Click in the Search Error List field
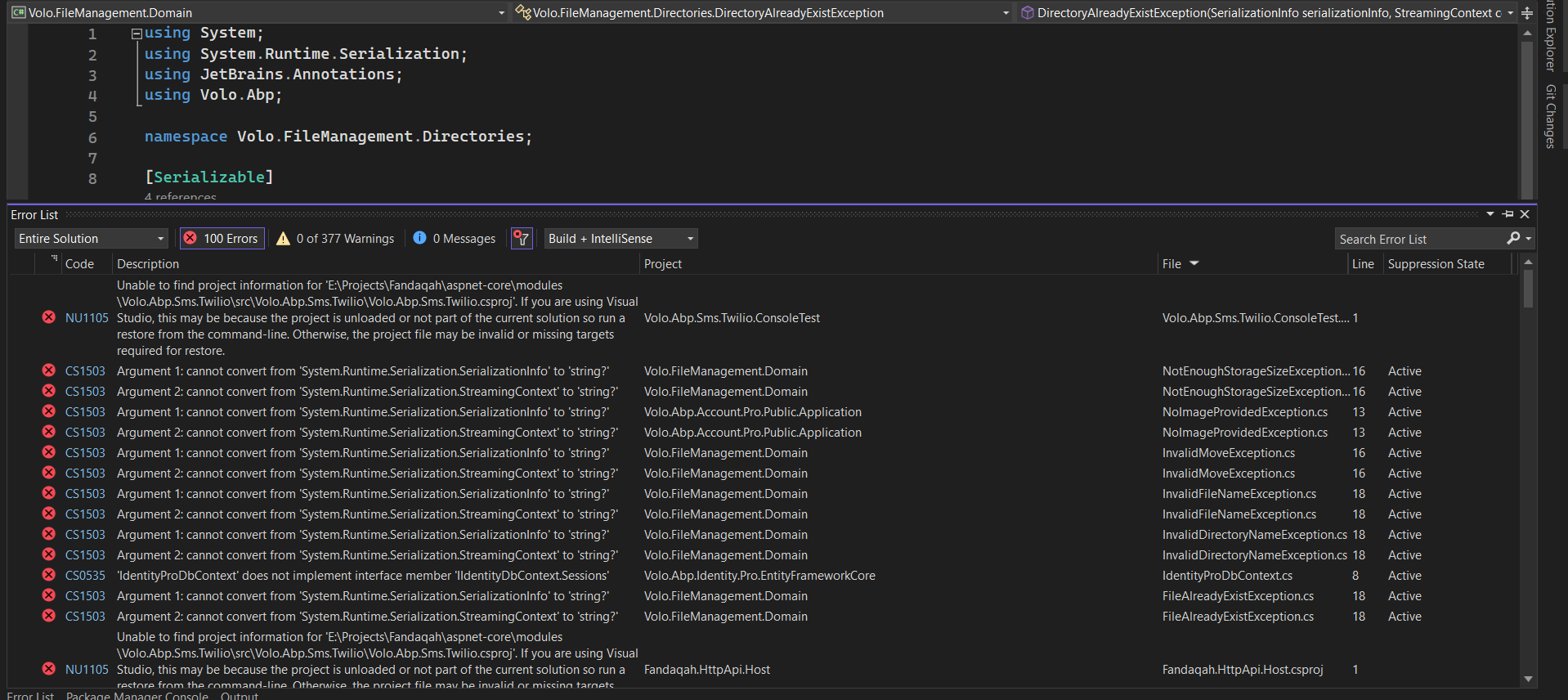Image resolution: width=1568 pixels, height=700 pixels. click(1418, 240)
